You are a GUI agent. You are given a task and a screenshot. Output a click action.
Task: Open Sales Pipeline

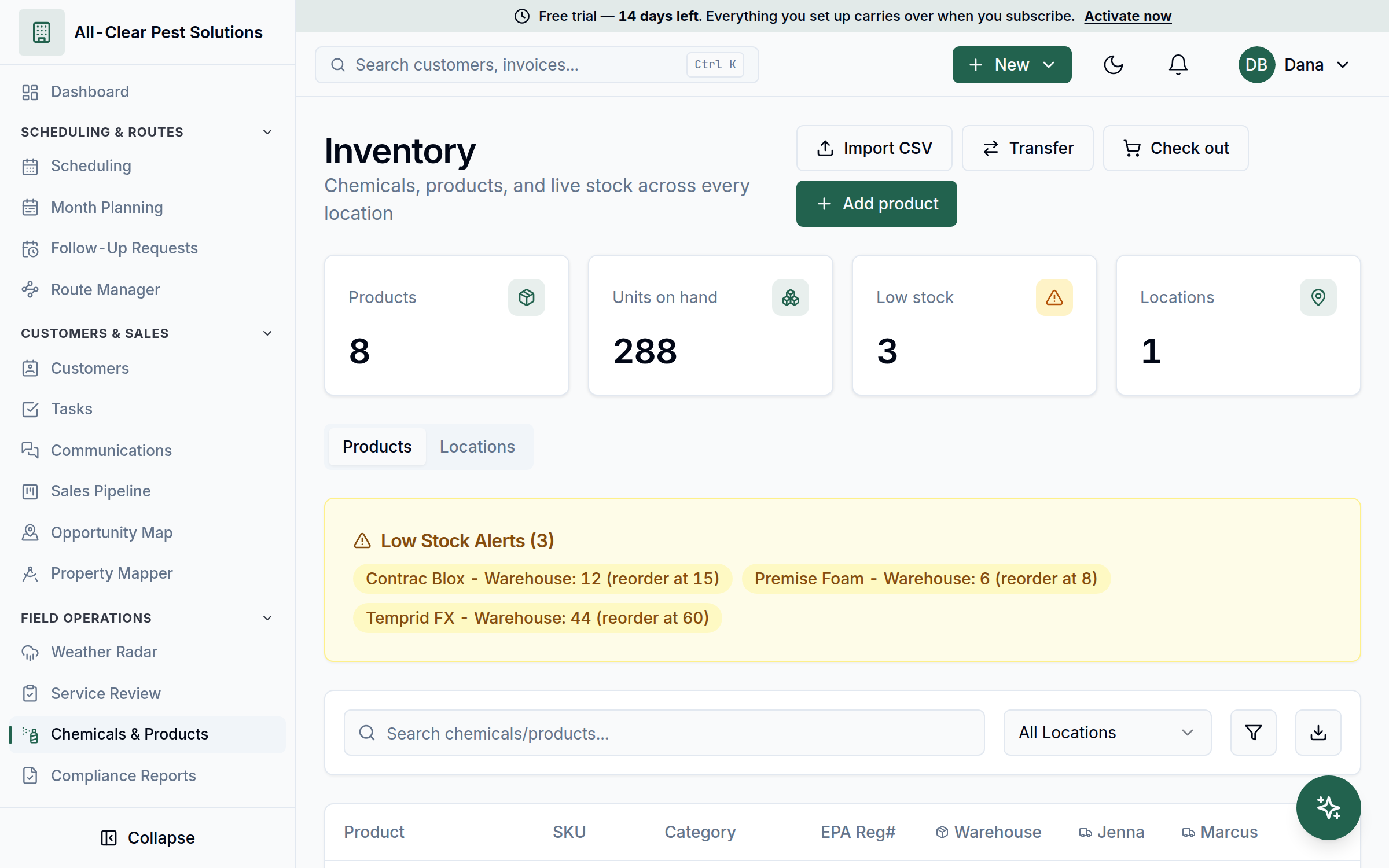pyautogui.click(x=148, y=491)
